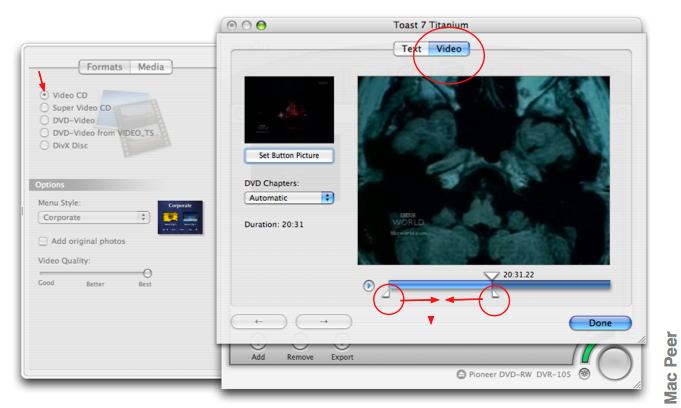Click the blue video timeline bar
Viewport: 681px width, 408px height.
[x=499, y=285]
